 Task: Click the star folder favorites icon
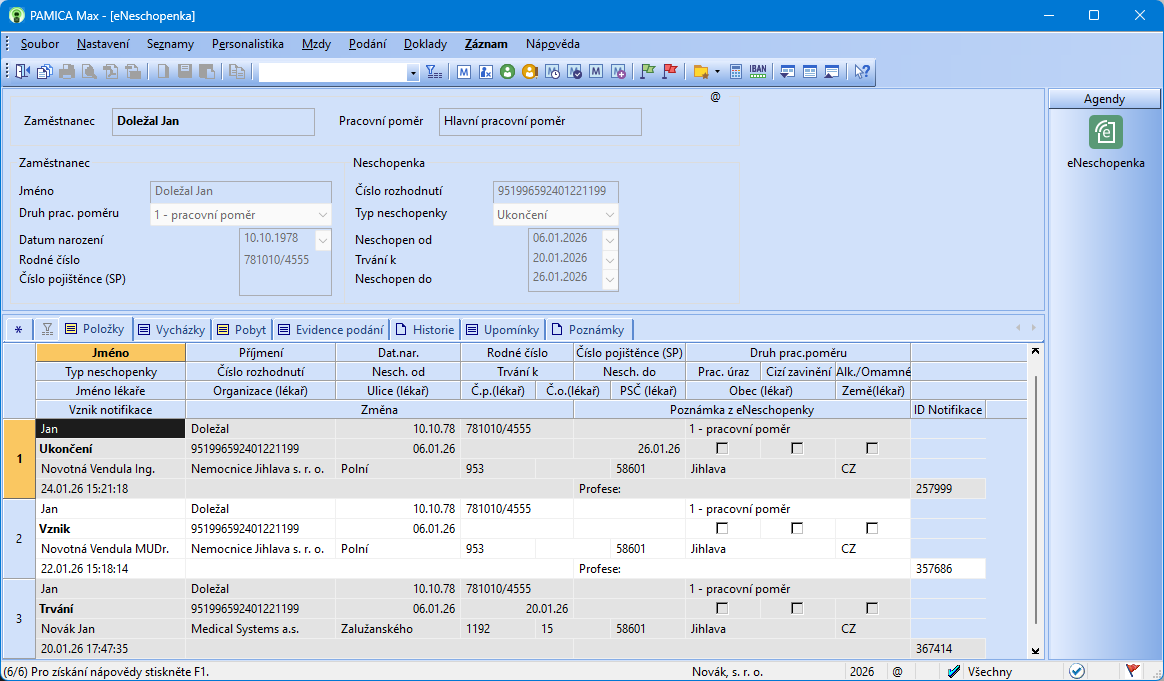pos(700,71)
